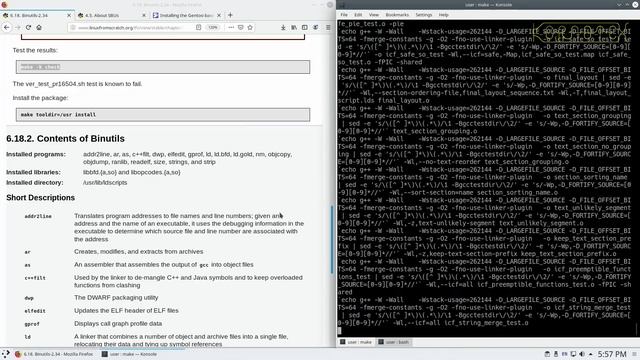Open the Konsole Edit menu
640x360 pixels.
[x=358, y=15]
